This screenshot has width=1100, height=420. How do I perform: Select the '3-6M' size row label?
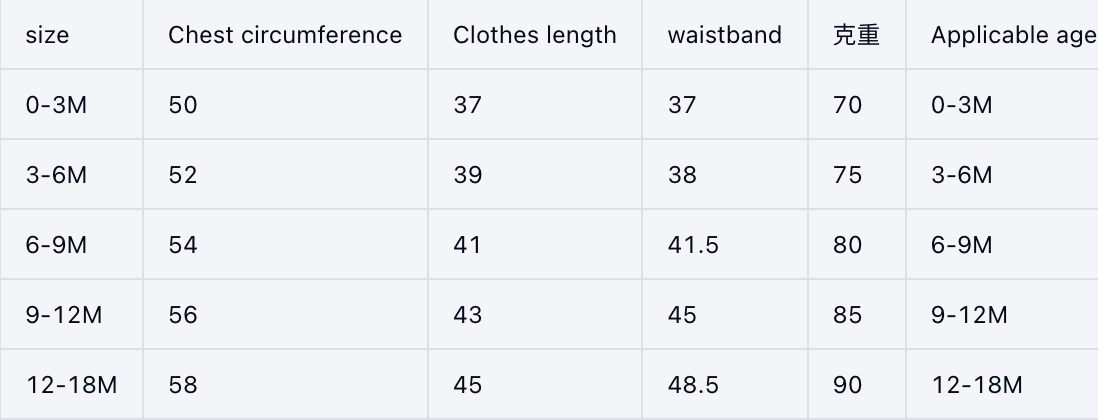[x=56, y=175]
